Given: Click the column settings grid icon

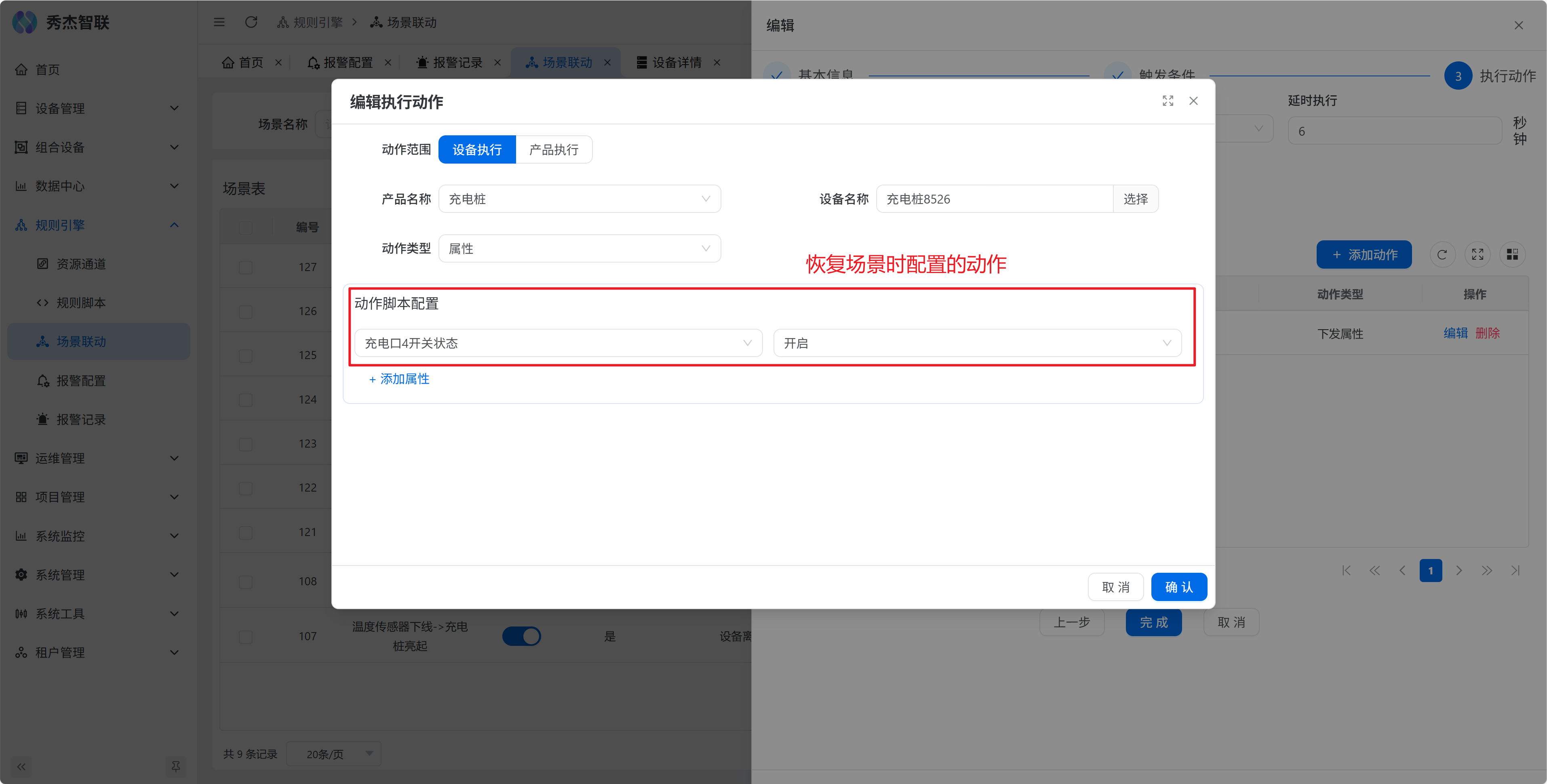Looking at the screenshot, I should [1512, 254].
